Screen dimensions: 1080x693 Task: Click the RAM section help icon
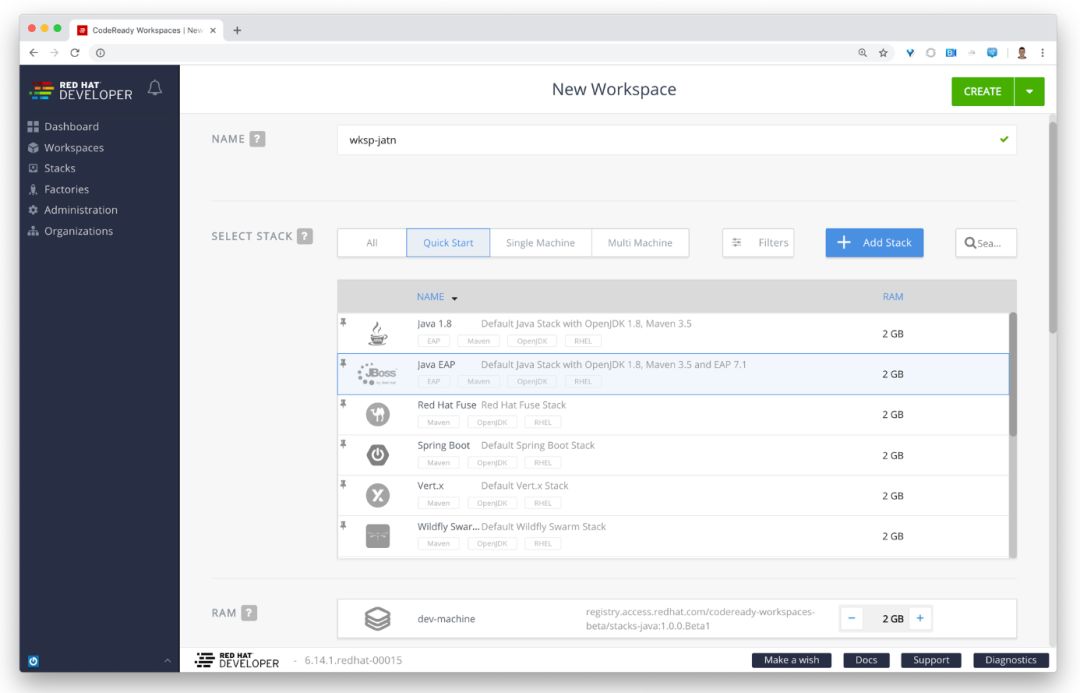(x=249, y=612)
